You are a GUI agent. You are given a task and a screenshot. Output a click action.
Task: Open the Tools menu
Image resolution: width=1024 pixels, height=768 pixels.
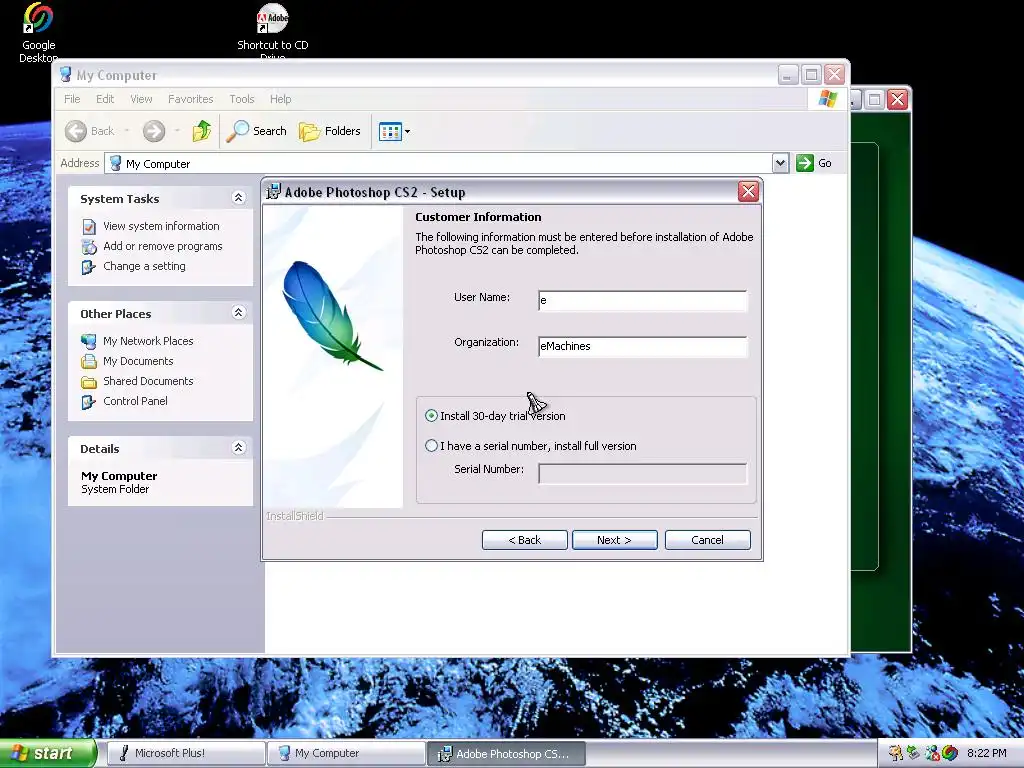(x=242, y=99)
